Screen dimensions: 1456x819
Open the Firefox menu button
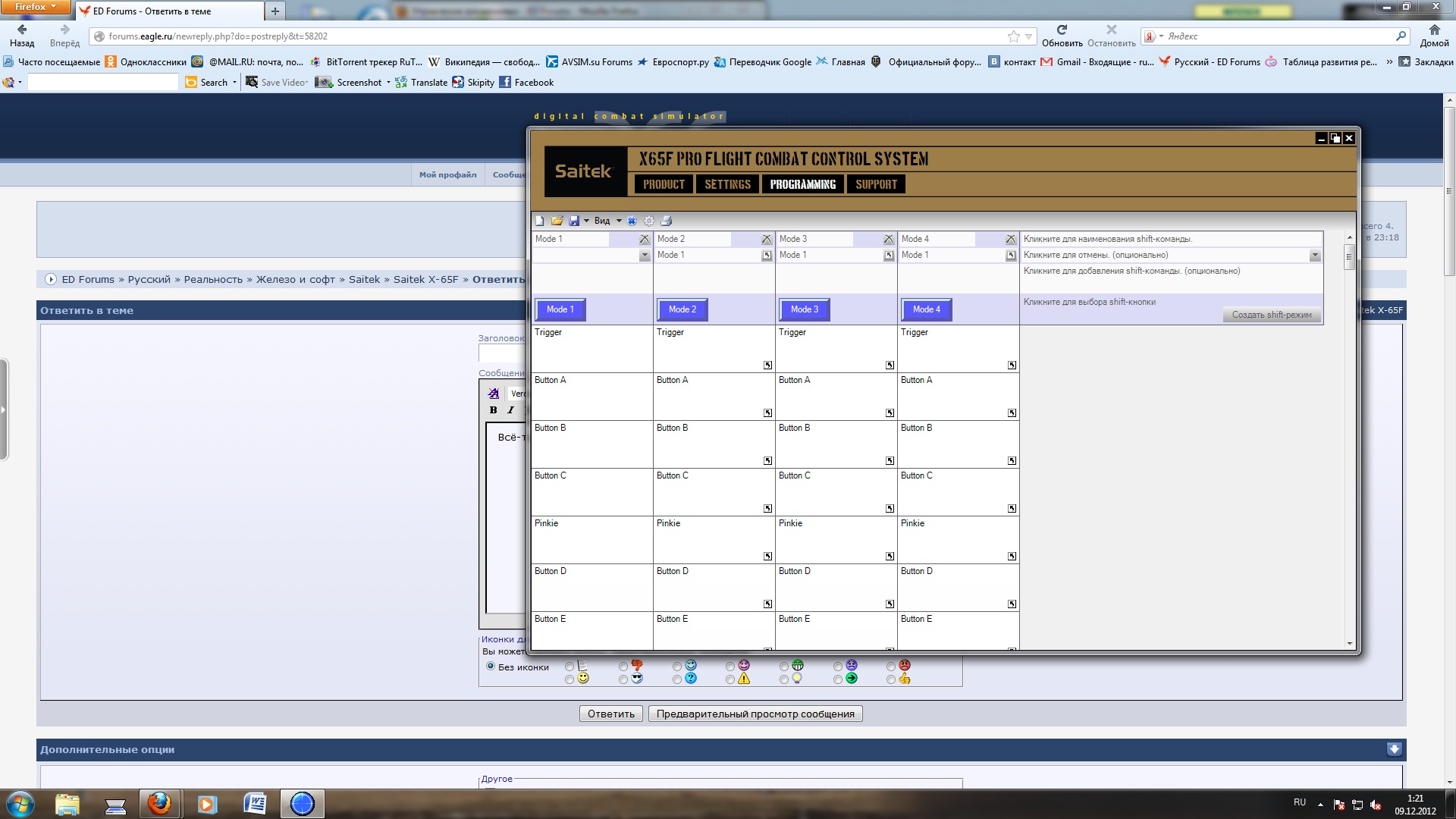[x=36, y=7]
